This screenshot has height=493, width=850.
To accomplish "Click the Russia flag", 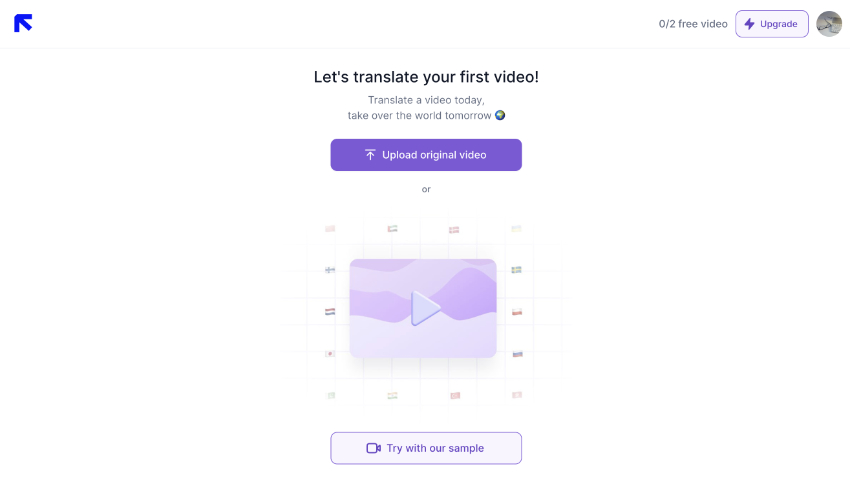I will [x=517, y=354].
